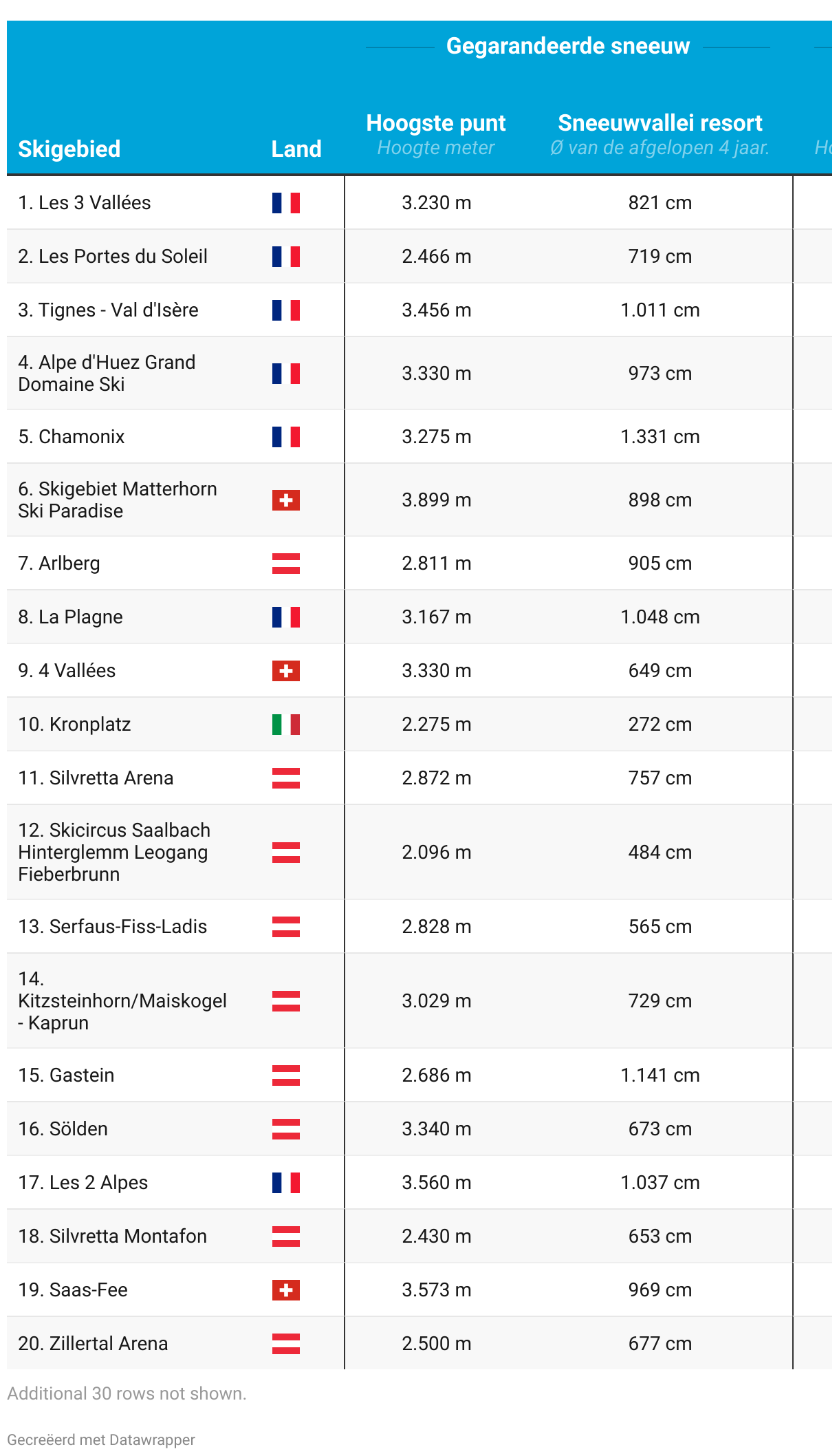
Task: Sort by the Skigebied column header
Action: (x=69, y=149)
